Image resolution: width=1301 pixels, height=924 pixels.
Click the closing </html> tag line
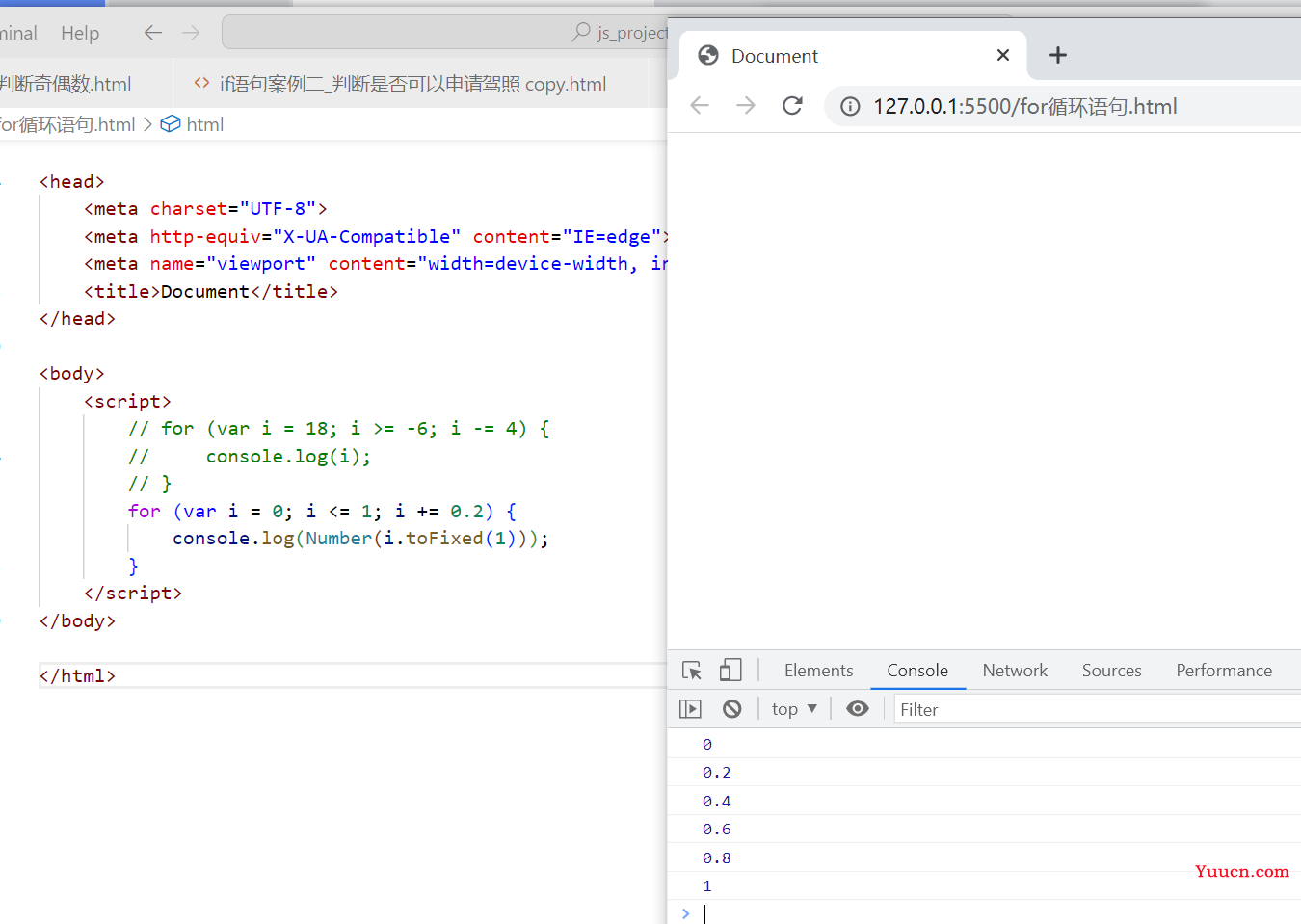pos(77,676)
